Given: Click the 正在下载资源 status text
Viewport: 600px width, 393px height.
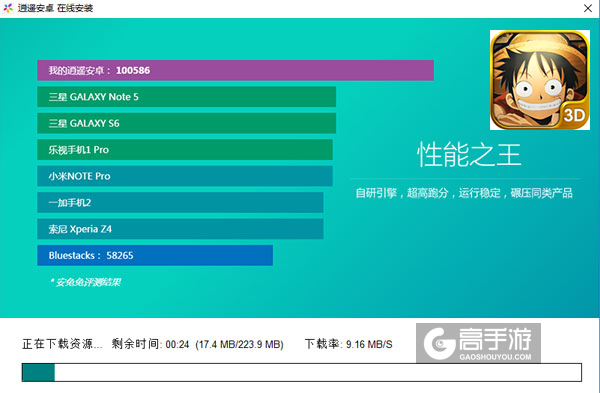Looking at the screenshot, I should tap(62, 344).
